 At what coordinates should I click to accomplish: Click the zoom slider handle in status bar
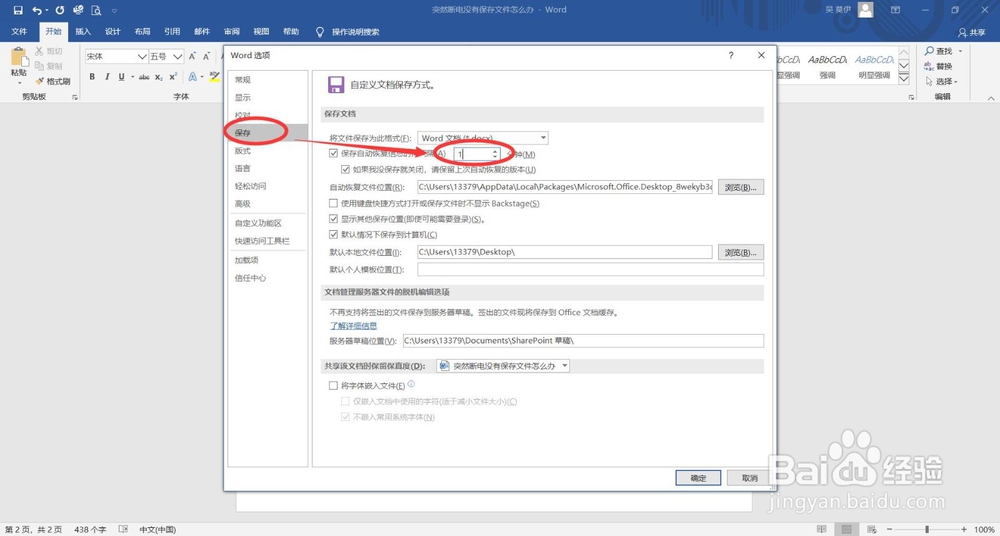(x=927, y=530)
